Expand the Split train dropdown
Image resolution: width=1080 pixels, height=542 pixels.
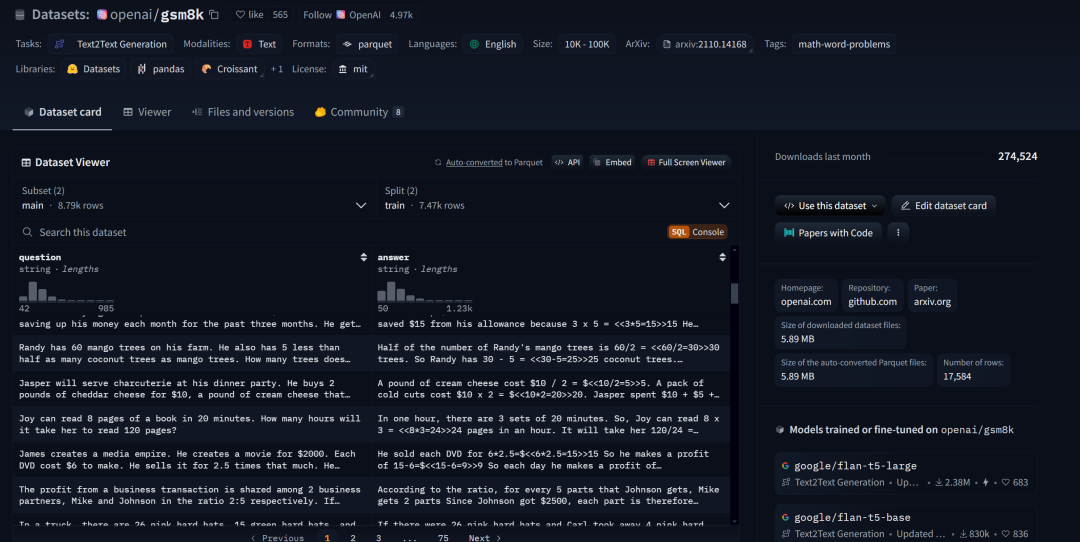pos(557,198)
